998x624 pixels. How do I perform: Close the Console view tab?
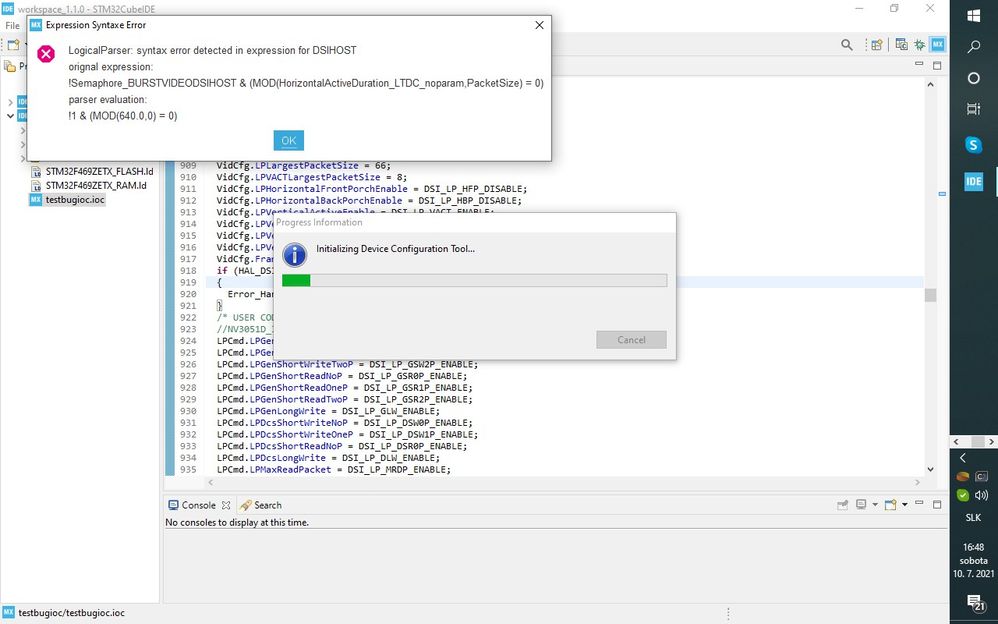(x=225, y=505)
